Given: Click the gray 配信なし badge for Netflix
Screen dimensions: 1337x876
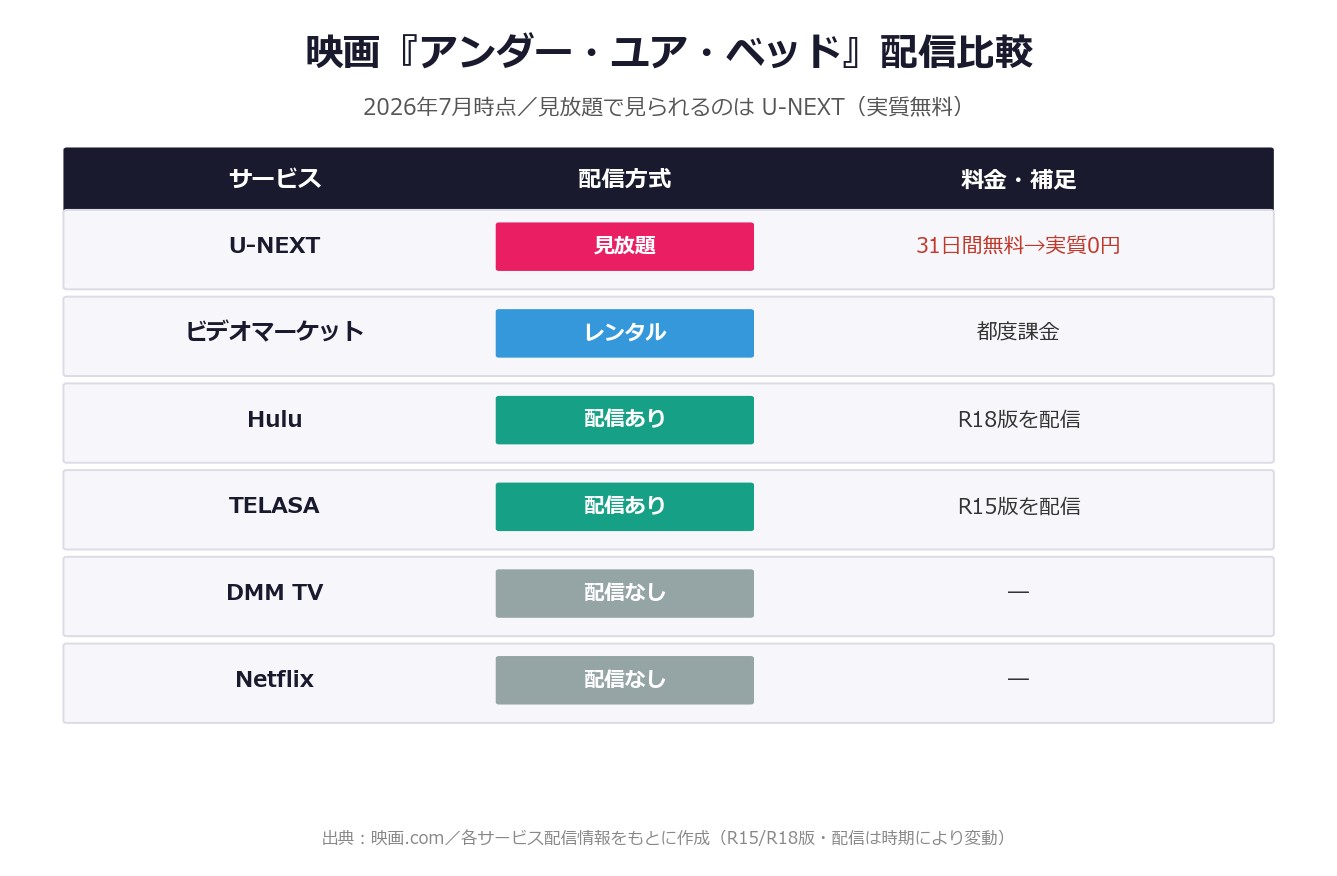Looking at the screenshot, I should (624, 680).
